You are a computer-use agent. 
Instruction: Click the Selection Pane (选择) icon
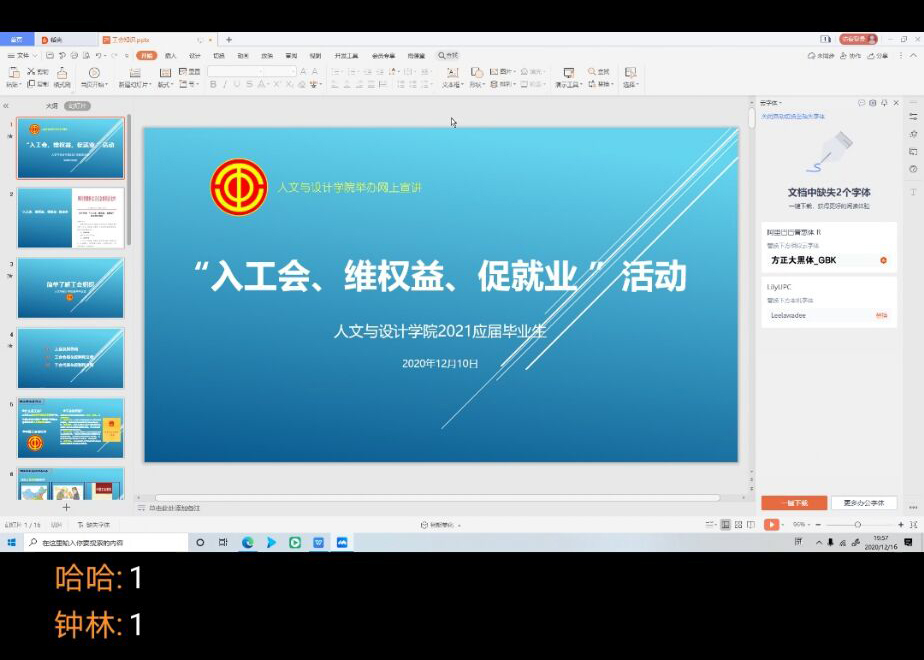[x=630, y=72]
